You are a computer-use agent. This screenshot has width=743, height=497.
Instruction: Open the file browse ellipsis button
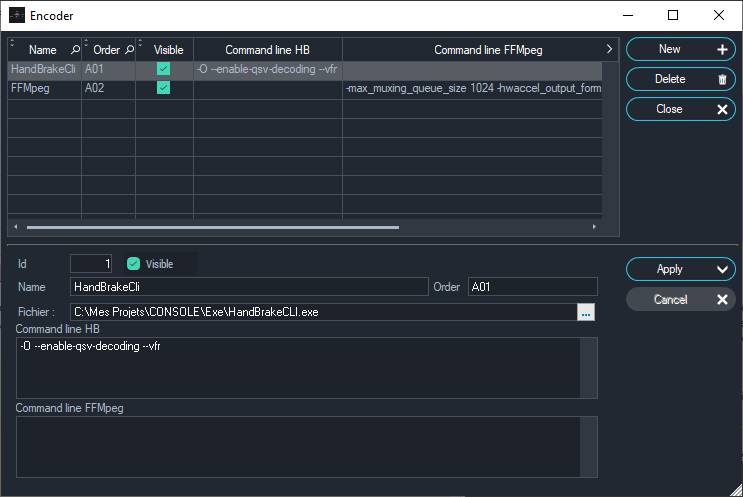pyautogui.click(x=586, y=312)
